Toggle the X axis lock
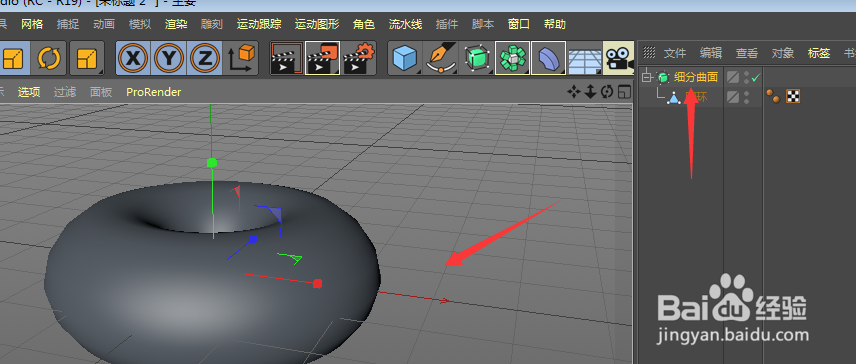Viewport: 856px width, 364px height. [x=133, y=58]
